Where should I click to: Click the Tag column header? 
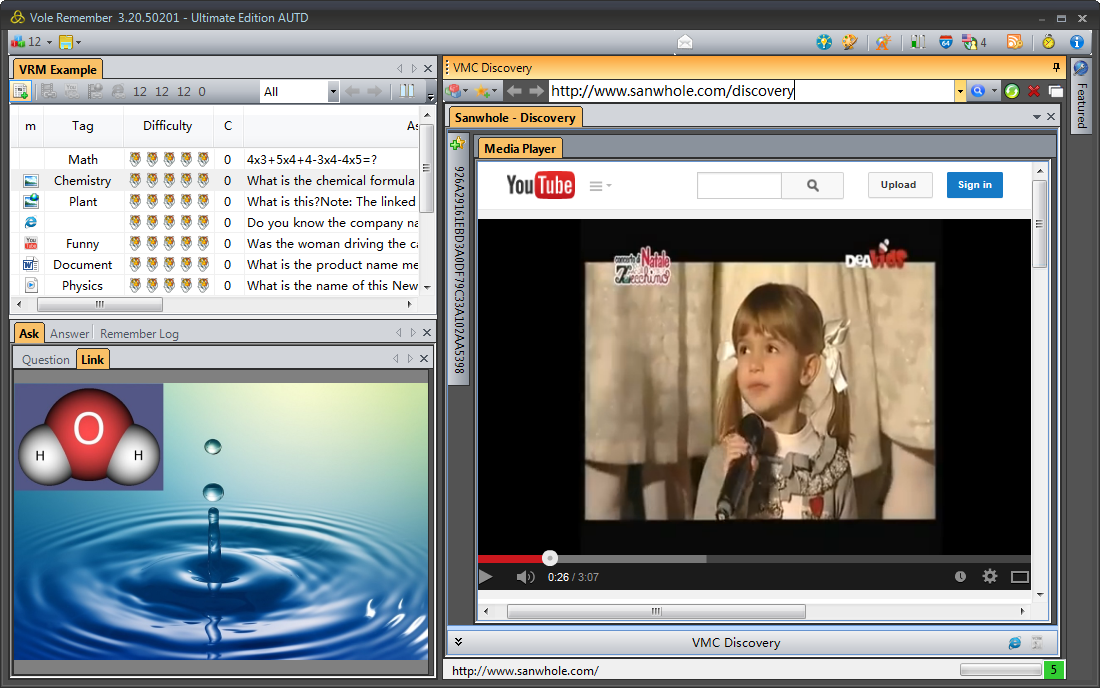[x=83, y=126]
